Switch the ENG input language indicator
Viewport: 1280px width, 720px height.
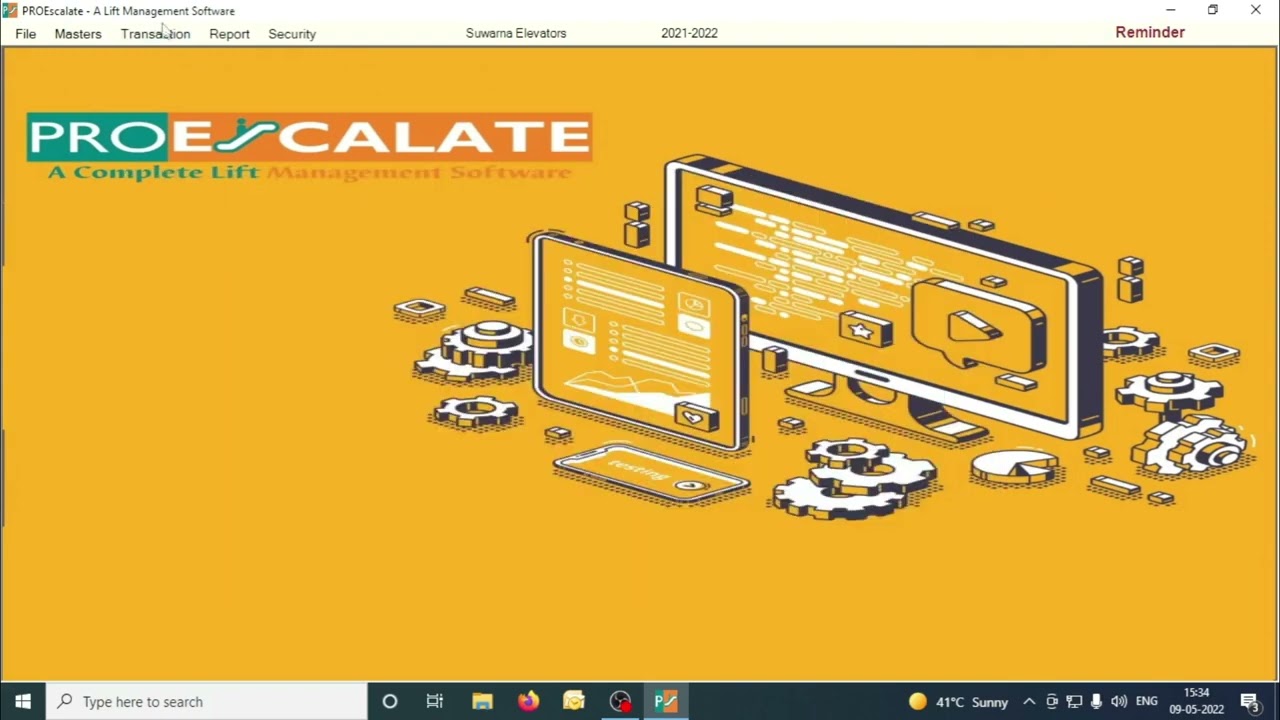[x=1146, y=702]
